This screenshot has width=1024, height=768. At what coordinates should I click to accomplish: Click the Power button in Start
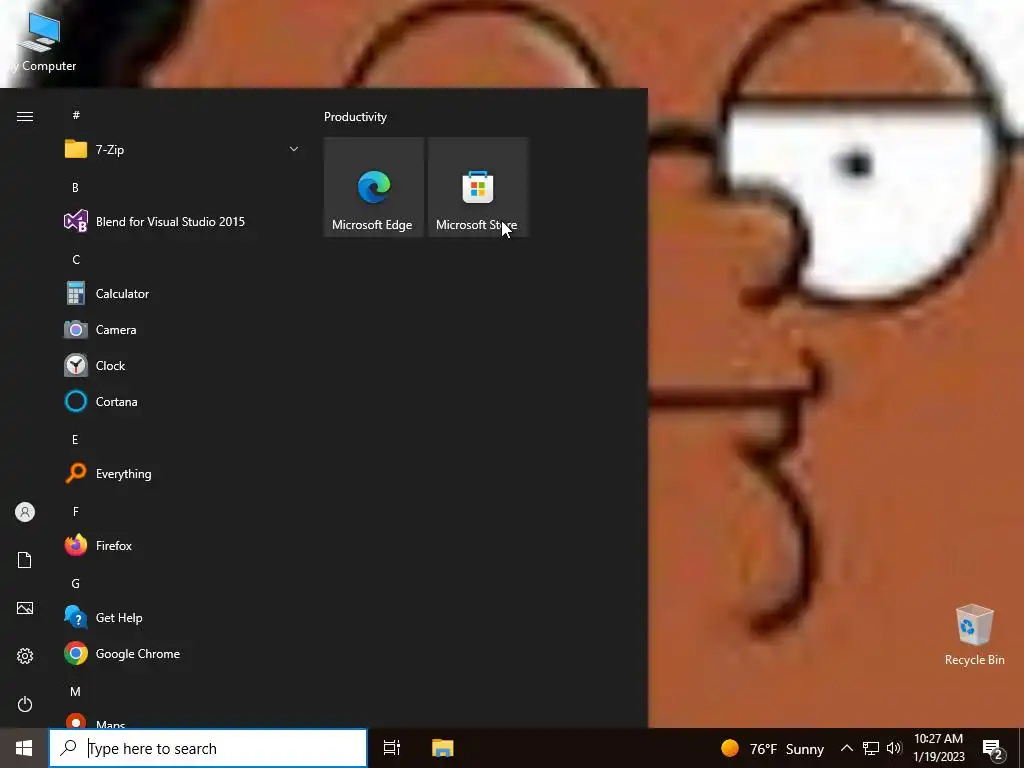25,704
